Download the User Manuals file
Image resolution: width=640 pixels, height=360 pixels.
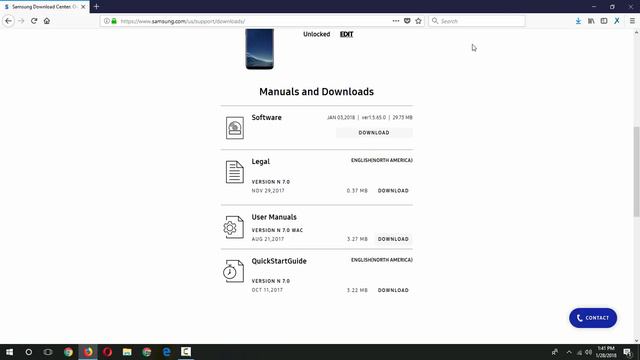[393, 239]
